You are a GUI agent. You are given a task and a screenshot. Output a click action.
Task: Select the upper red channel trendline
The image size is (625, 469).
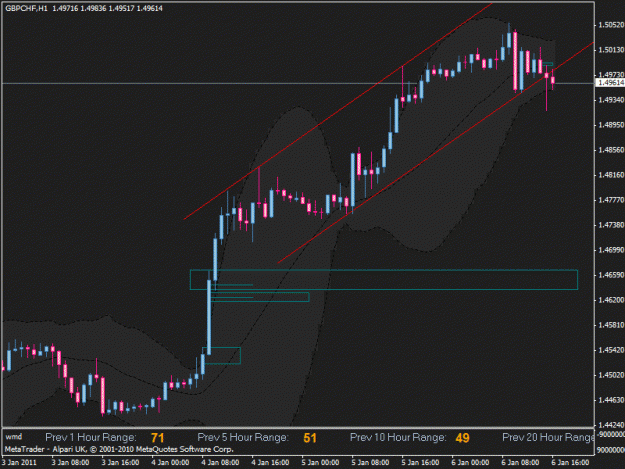tap(338, 111)
